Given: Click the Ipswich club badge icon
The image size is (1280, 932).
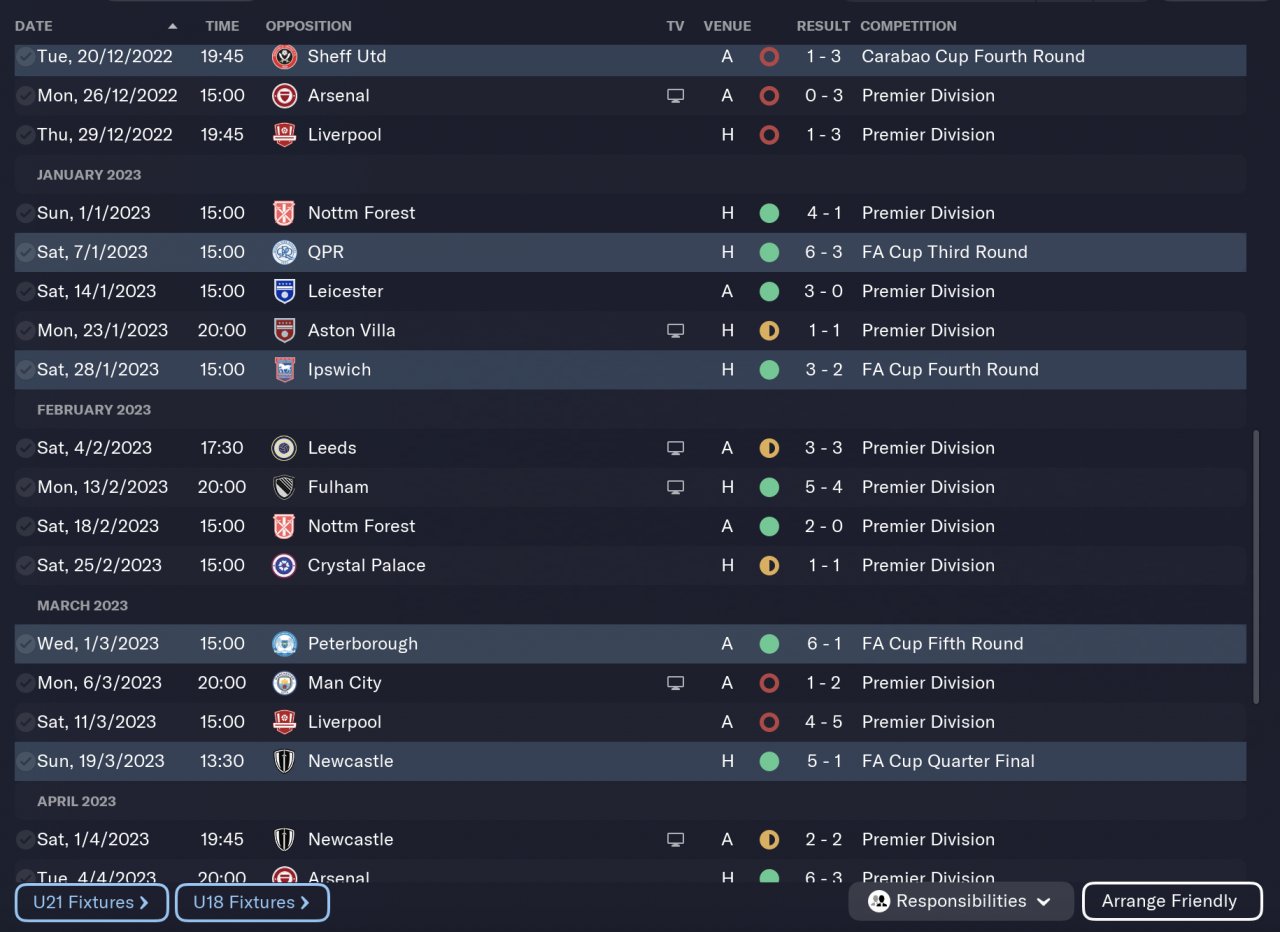Looking at the screenshot, I should click(284, 370).
